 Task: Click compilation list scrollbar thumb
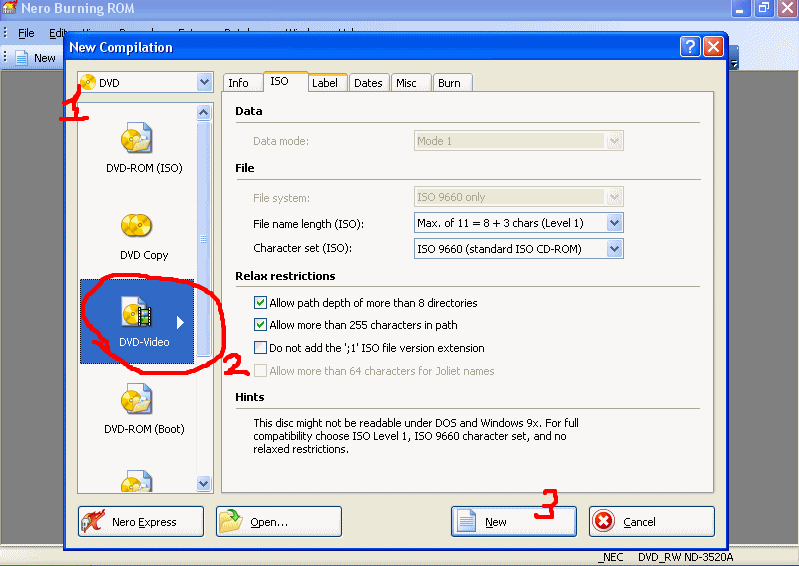(203, 239)
